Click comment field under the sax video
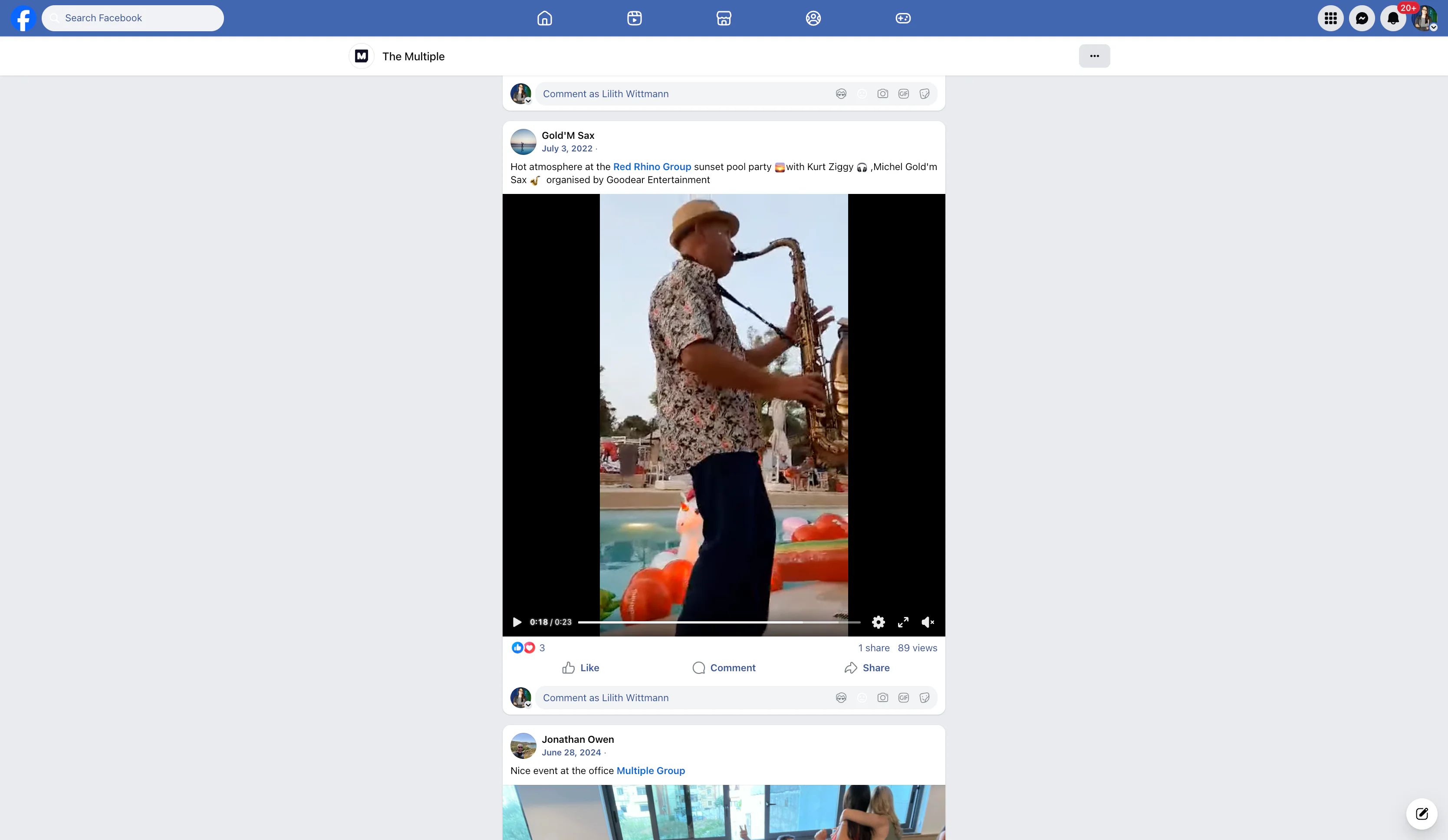 pyautogui.click(x=736, y=698)
